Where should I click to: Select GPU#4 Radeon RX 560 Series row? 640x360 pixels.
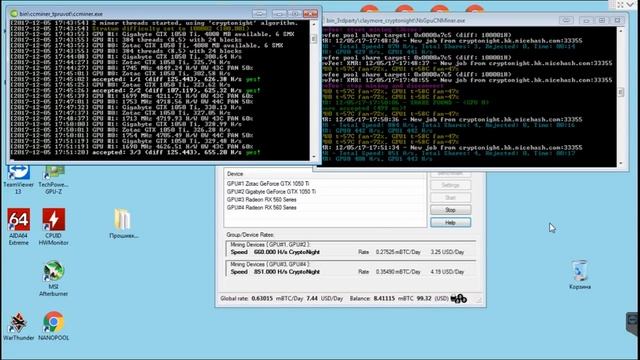(x=324, y=207)
